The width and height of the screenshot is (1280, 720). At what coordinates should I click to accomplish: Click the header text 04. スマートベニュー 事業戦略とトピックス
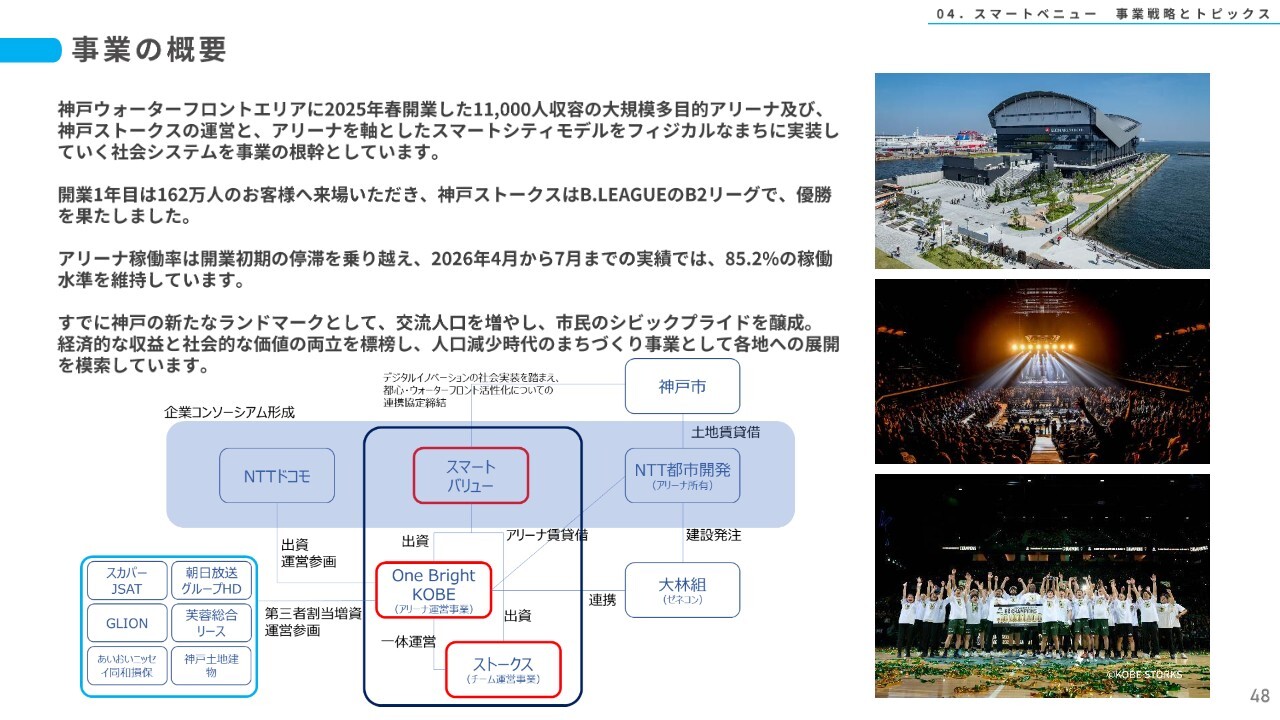[x=1103, y=13]
